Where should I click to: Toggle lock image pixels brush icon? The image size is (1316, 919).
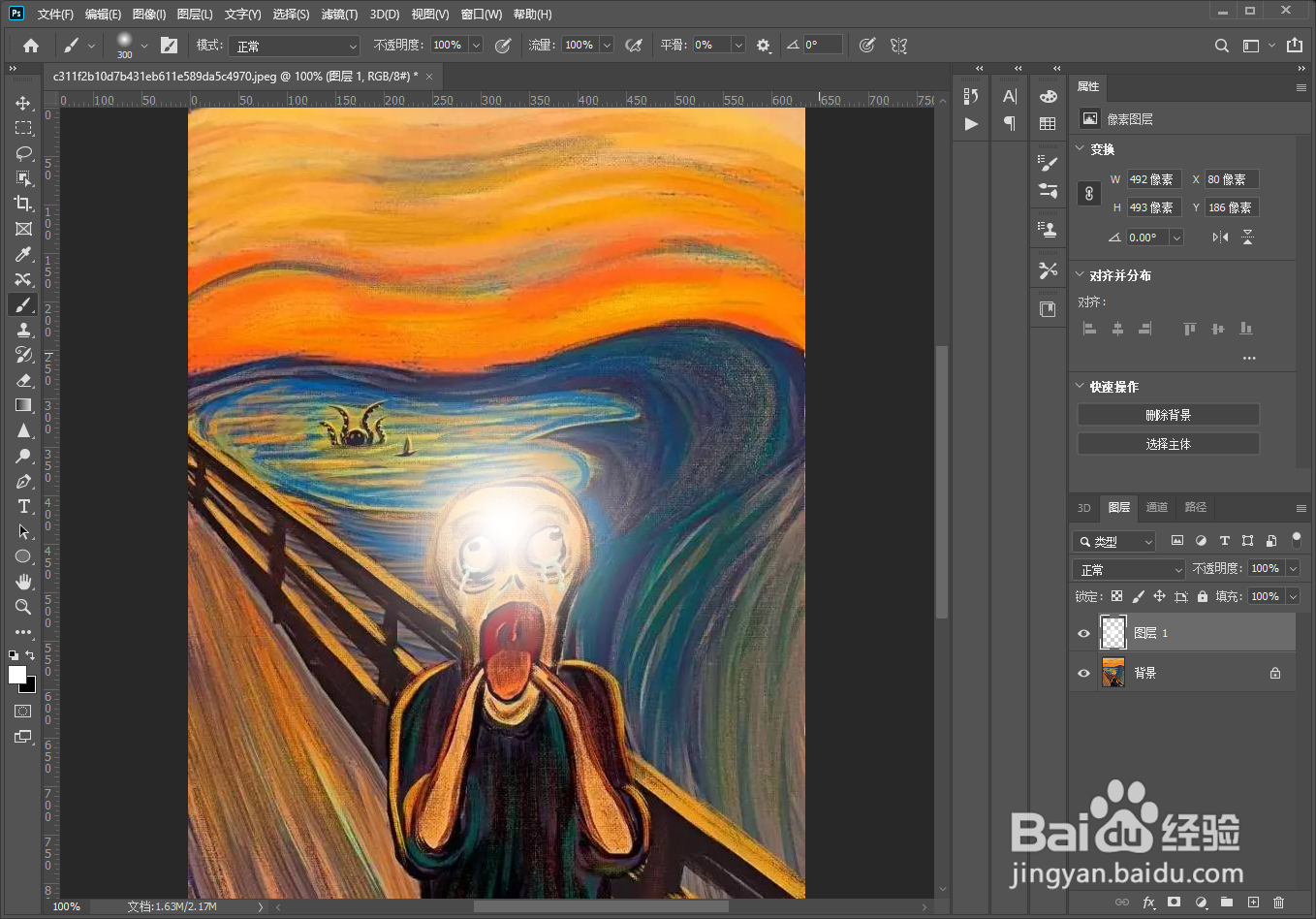click(x=1138, y=596)
